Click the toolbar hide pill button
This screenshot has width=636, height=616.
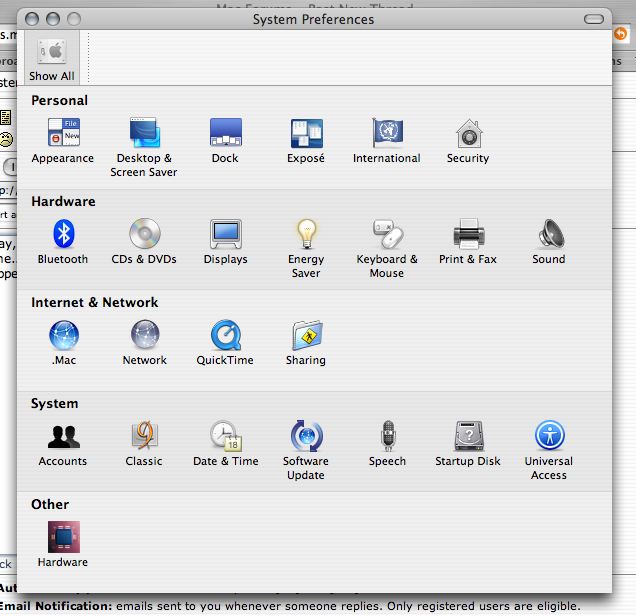(594, 19)
